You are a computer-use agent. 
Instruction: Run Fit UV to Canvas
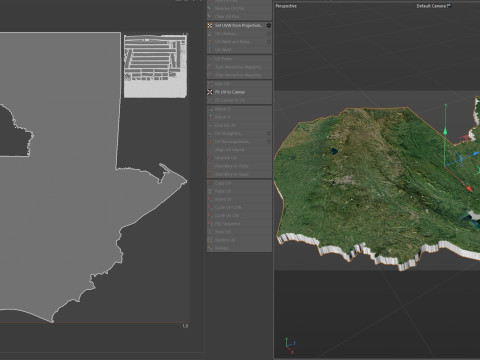pyautogui.click(x=239, y=92)
